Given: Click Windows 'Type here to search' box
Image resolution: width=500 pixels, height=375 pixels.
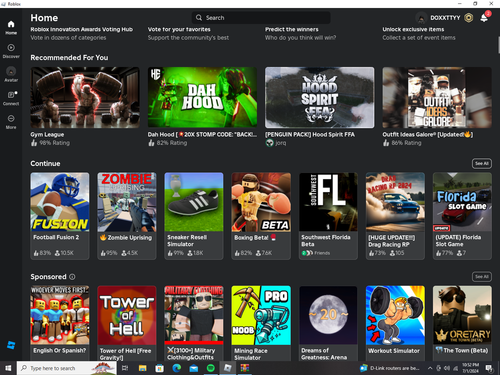Looking at the screenshot, I should click(67, 368).
